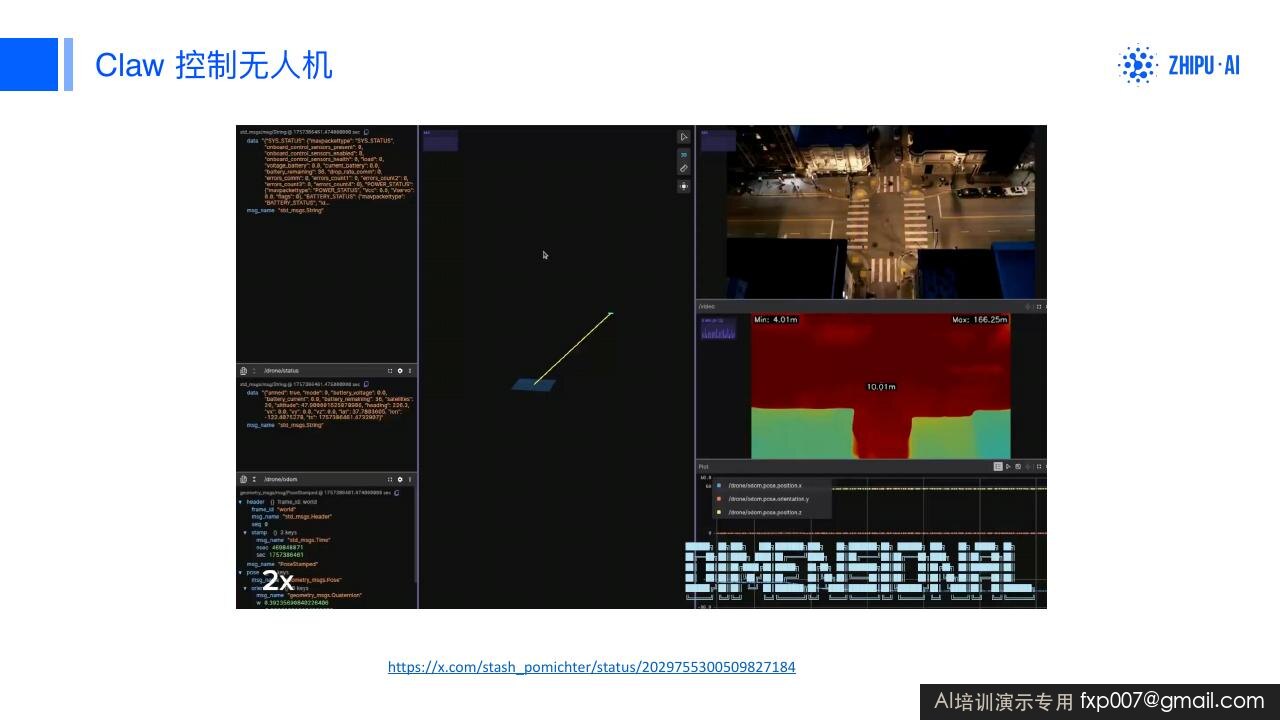The height and width of the screenshot is (720, 1280).
Task: Click the 10.01m depth readout
Action: (881, 387)
